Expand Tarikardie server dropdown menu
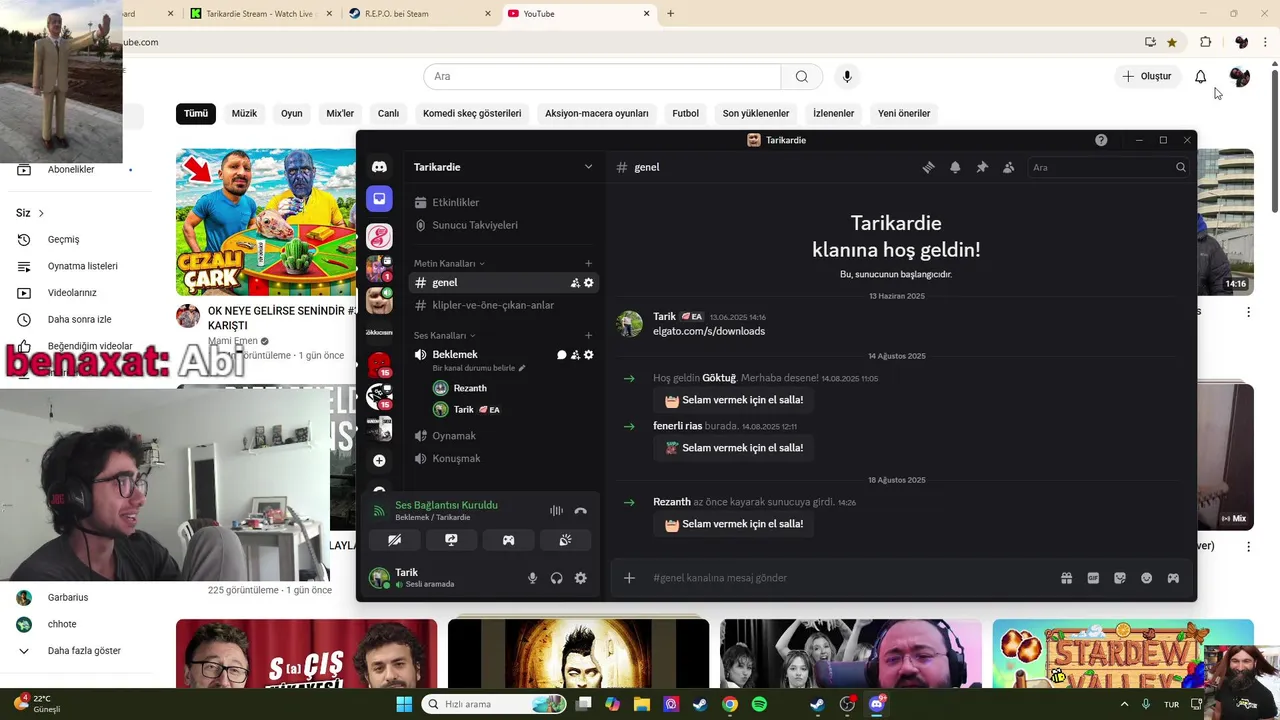 click(588, 167)
